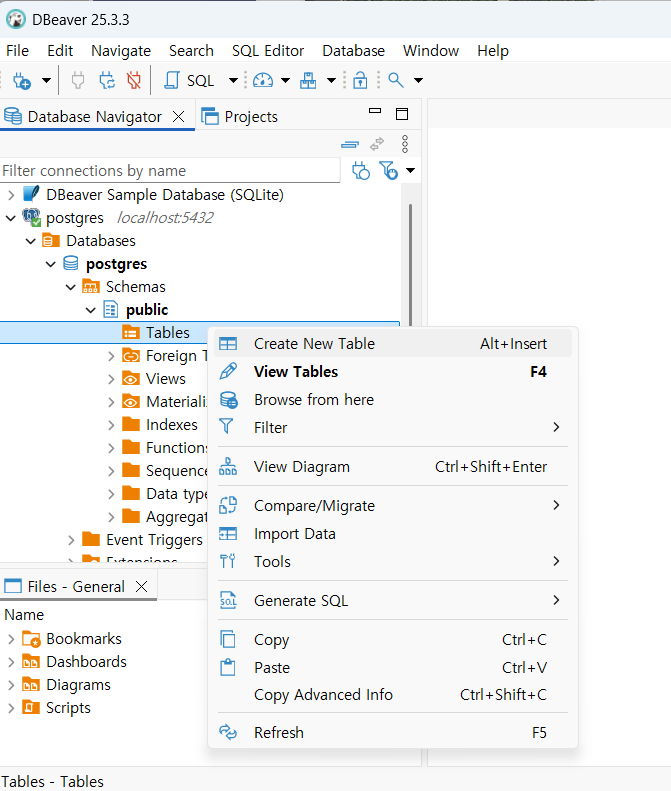This screenshot has height=791, width=671.
Task: Open the File menu
Action: pos(17,51)
